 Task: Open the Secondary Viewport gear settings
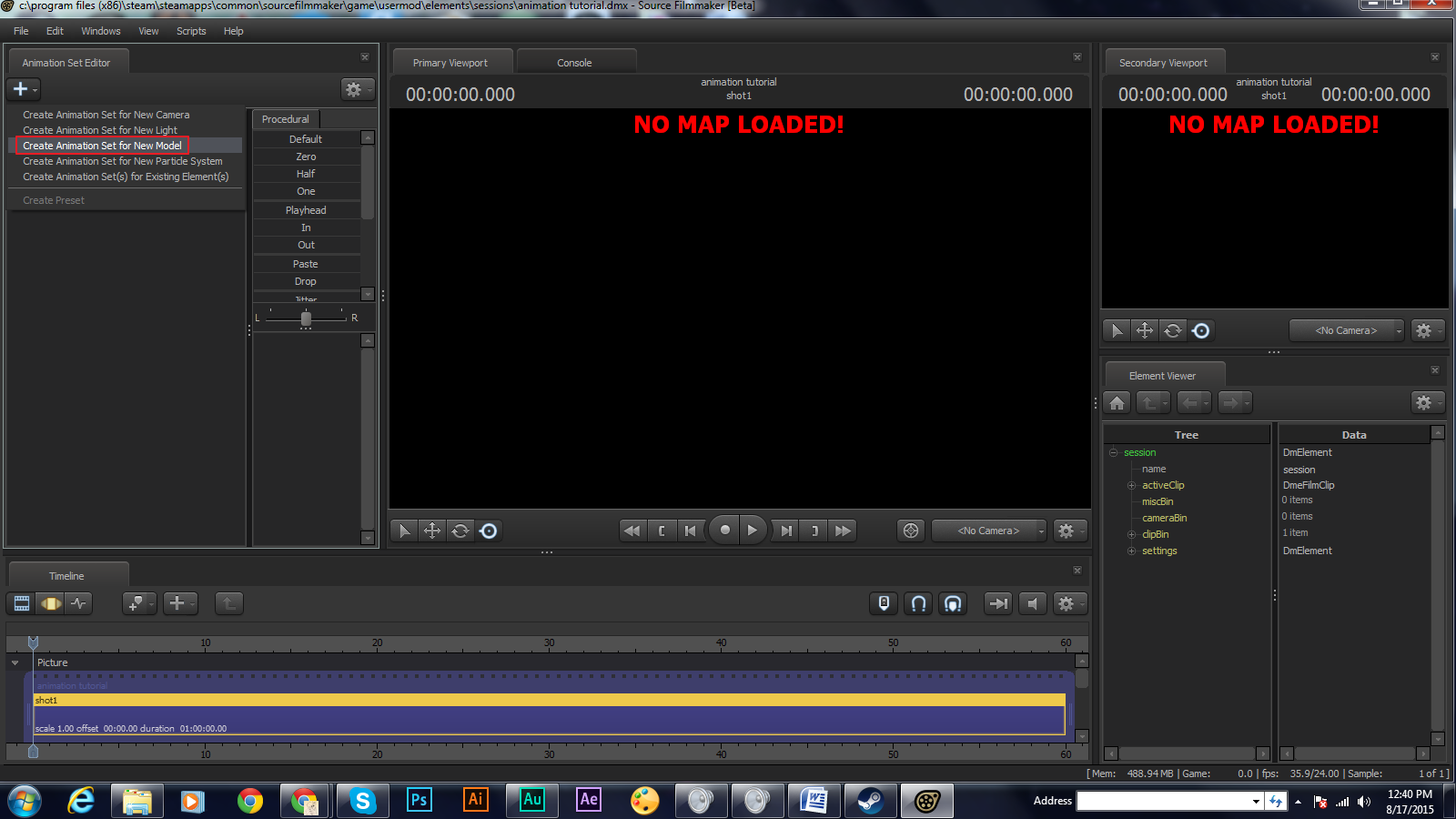[1426, 330]
